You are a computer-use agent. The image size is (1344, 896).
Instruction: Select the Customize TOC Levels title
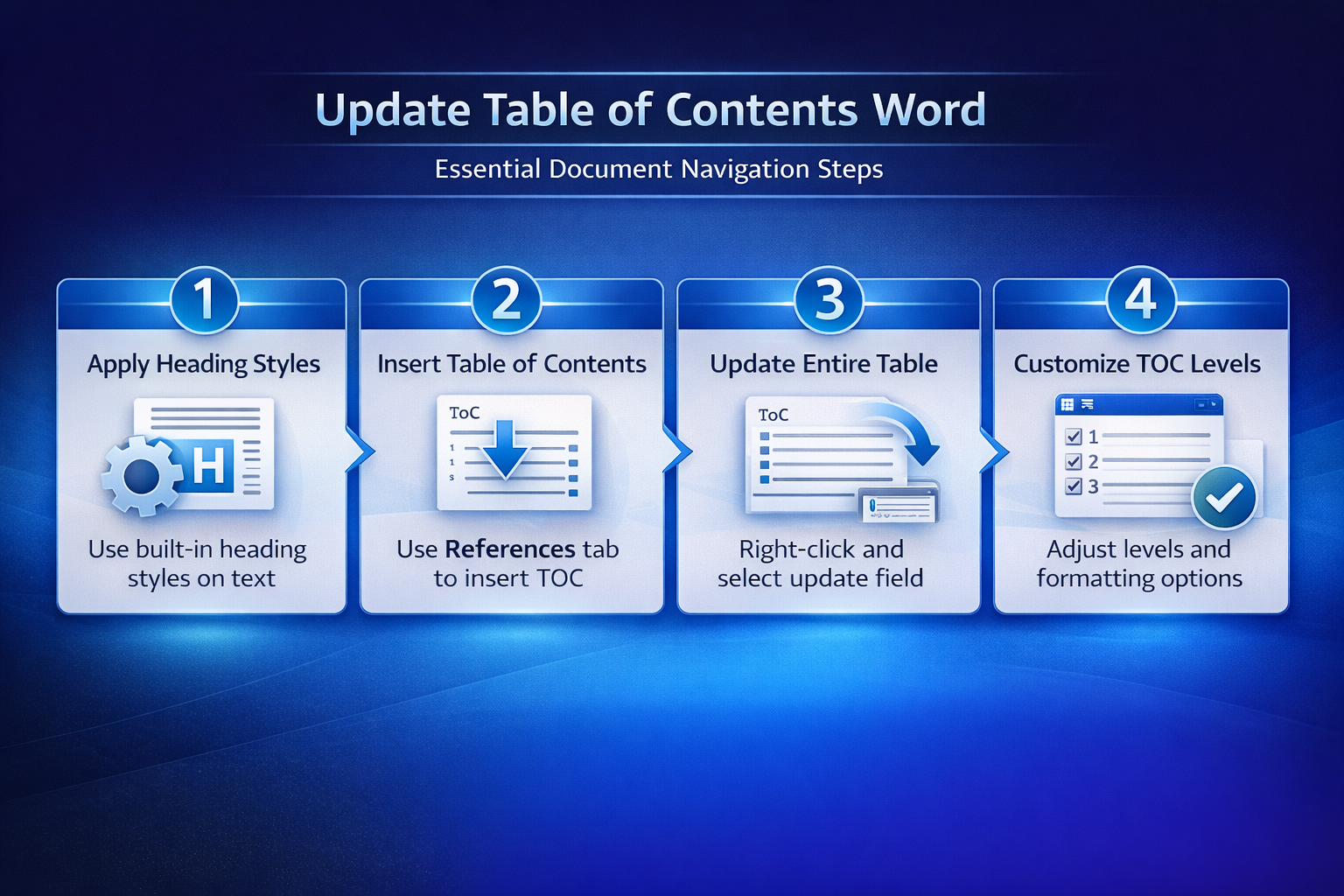[1137, 364]
